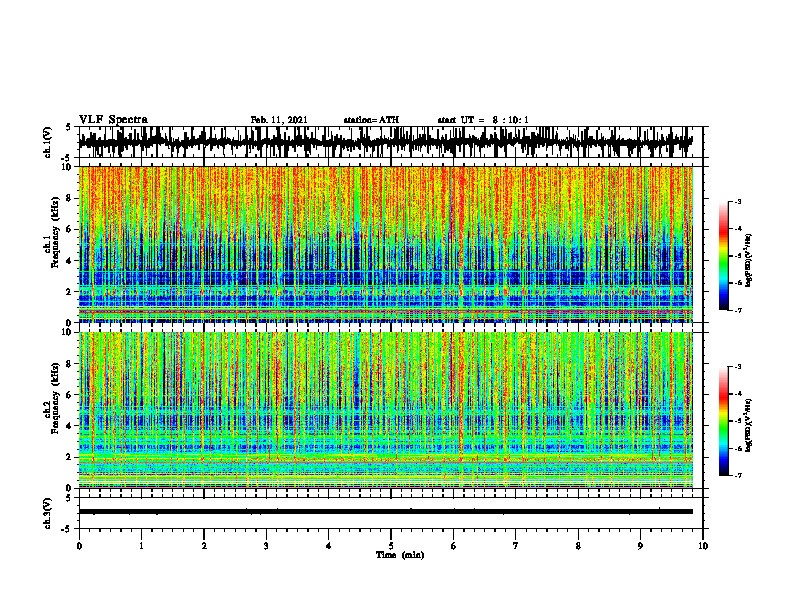The height and width of the screenshot is (612, 792).
Task: Click the "station=ATH" label
Action: [371, 120]
